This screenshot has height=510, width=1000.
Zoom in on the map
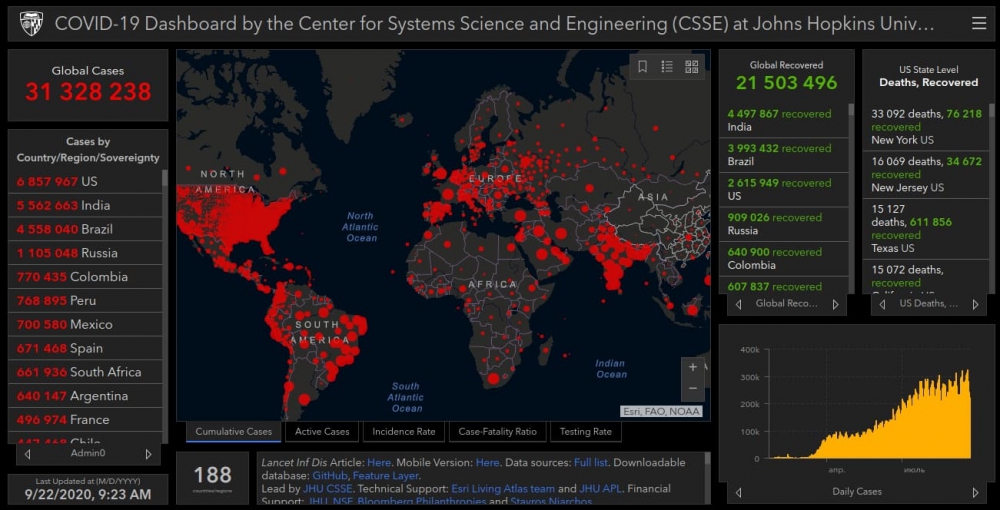[x=692, y=367]
